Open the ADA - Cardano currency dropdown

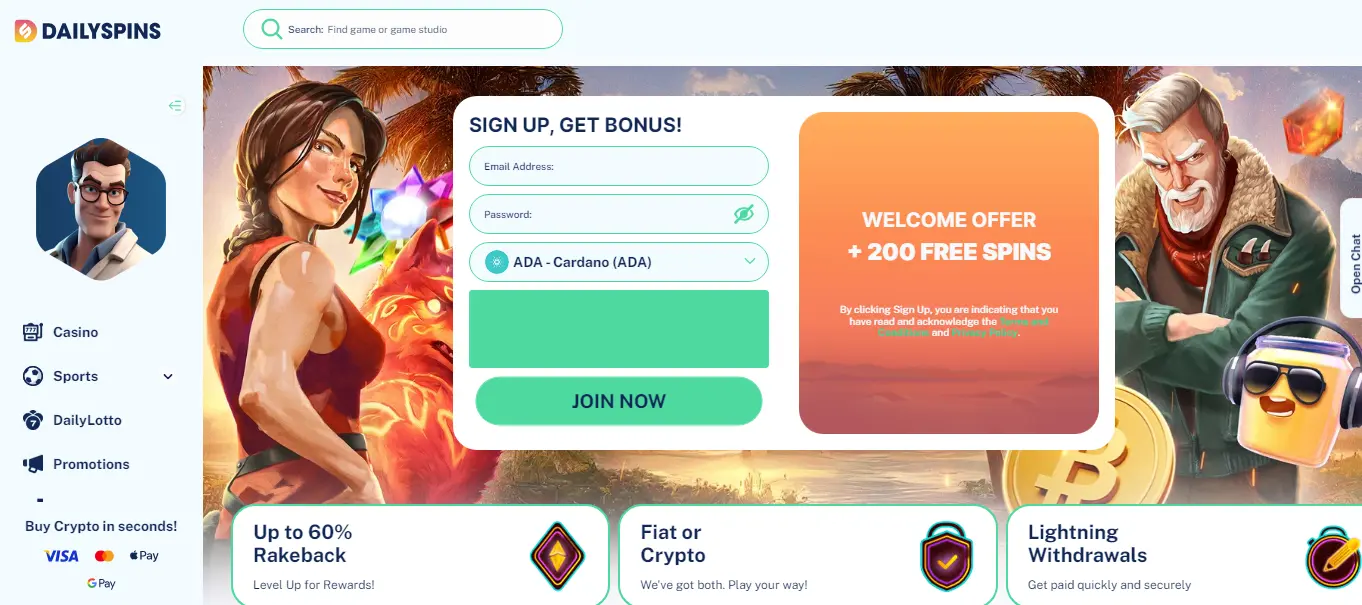pos(619,262)
